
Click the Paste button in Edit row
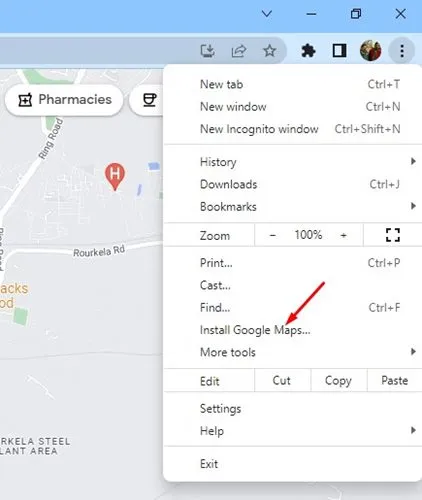click(x=395, y=380)
